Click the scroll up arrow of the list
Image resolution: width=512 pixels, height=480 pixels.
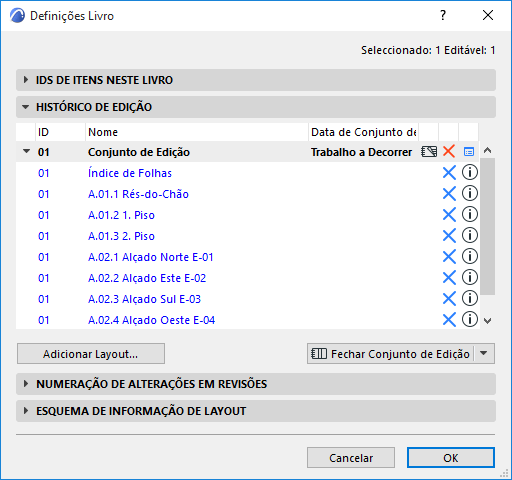coord(488,150)
